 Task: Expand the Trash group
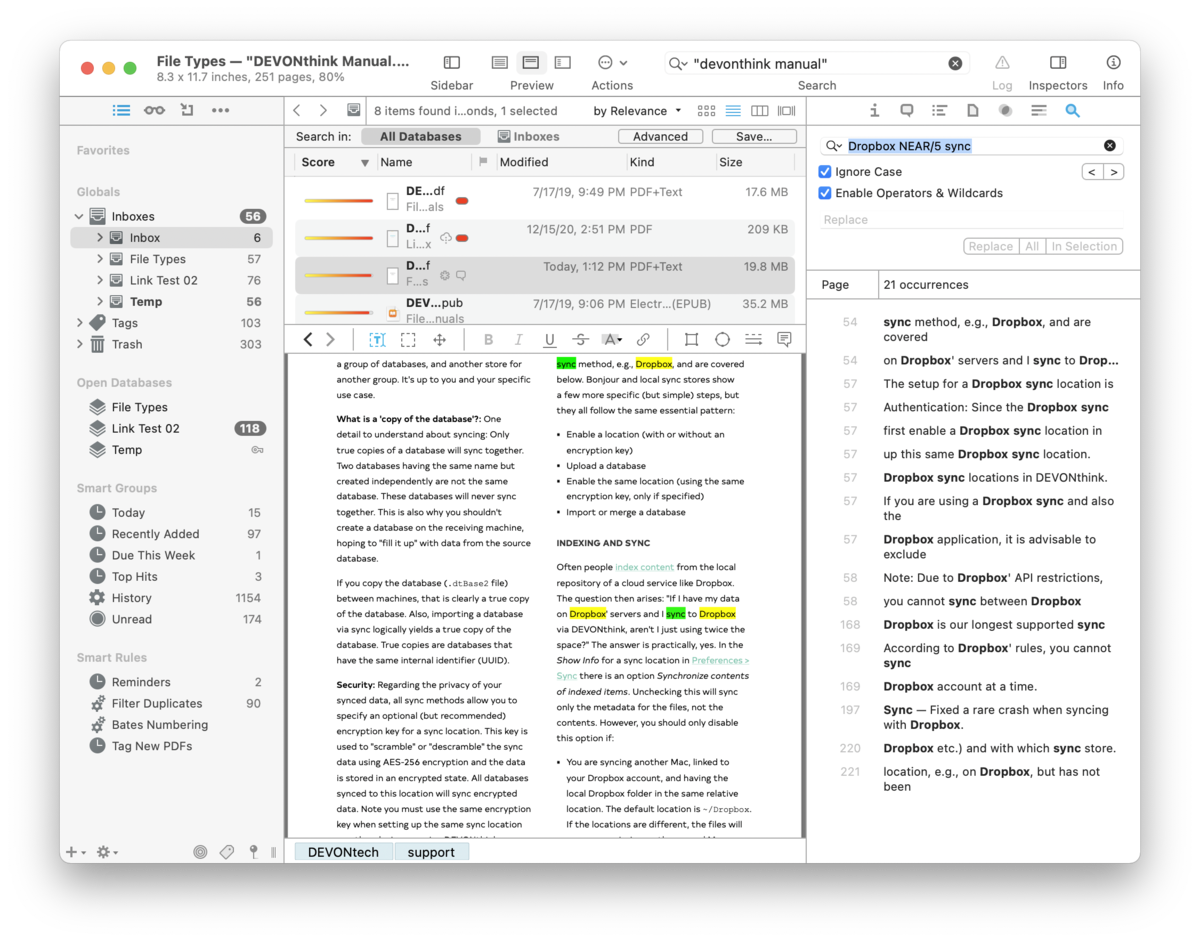tap(79, 344)
